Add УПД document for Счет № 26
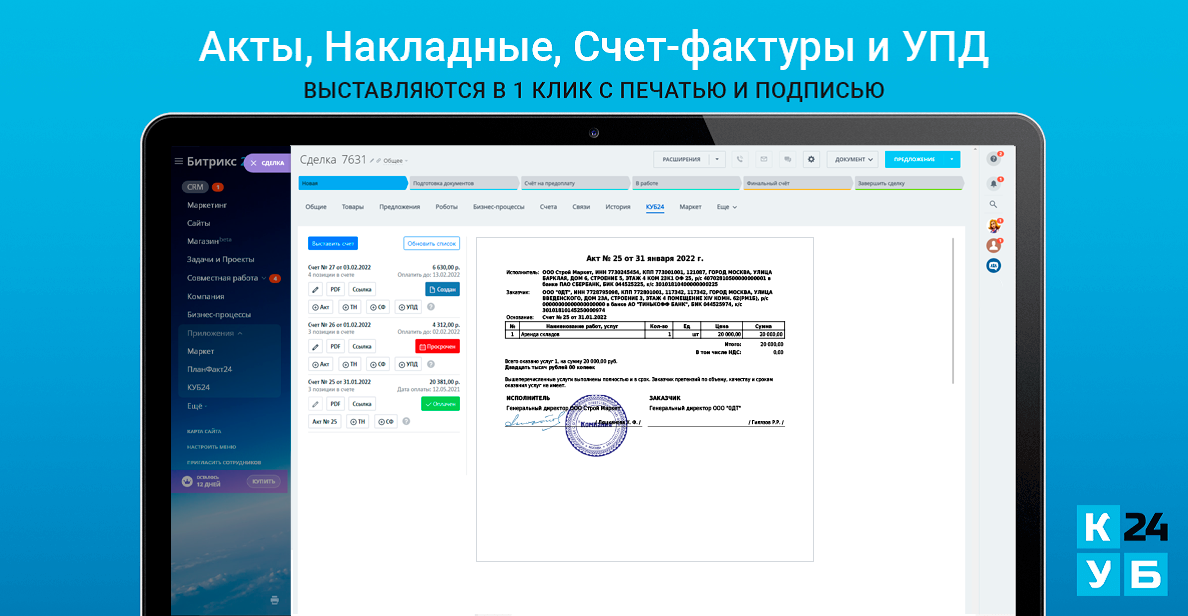The height and width of the screenshot is (616, 1188). [408, 364]
